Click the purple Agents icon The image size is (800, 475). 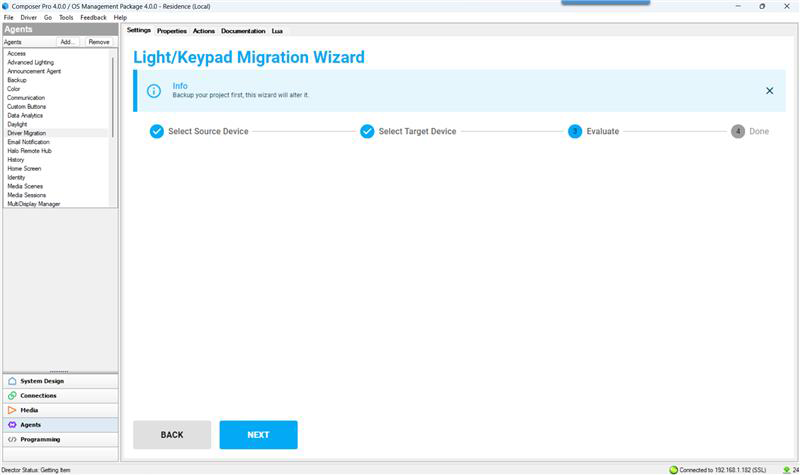12,424
